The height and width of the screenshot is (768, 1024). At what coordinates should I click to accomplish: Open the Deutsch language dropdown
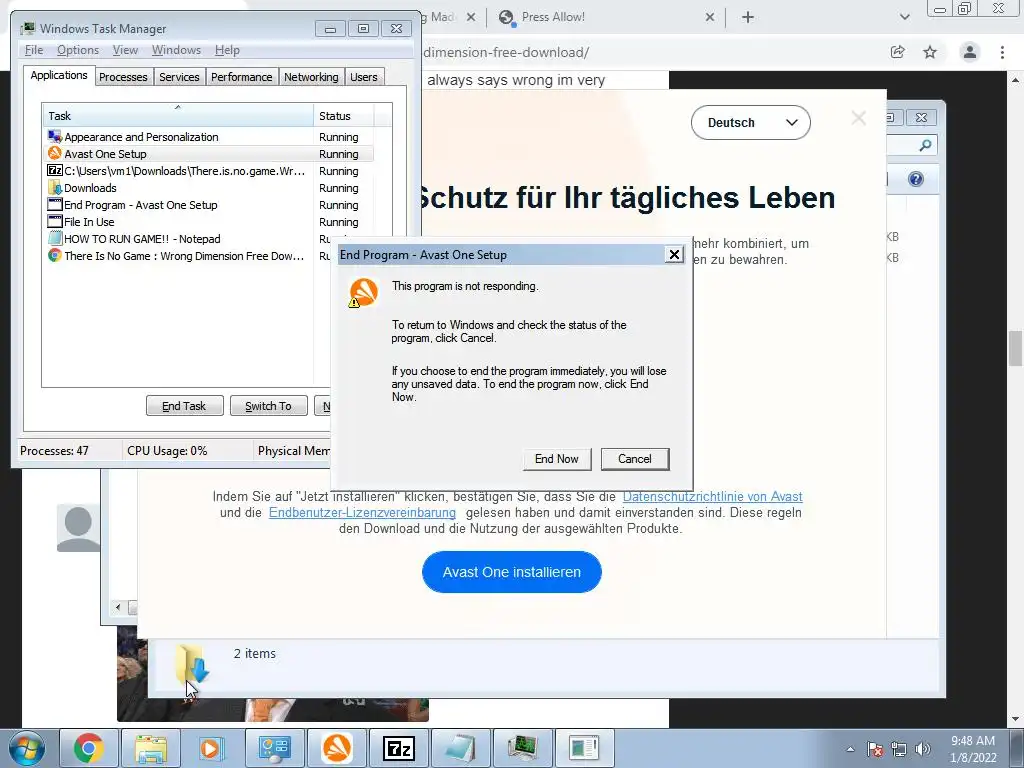pyautogui.click(x=750, y=123)
